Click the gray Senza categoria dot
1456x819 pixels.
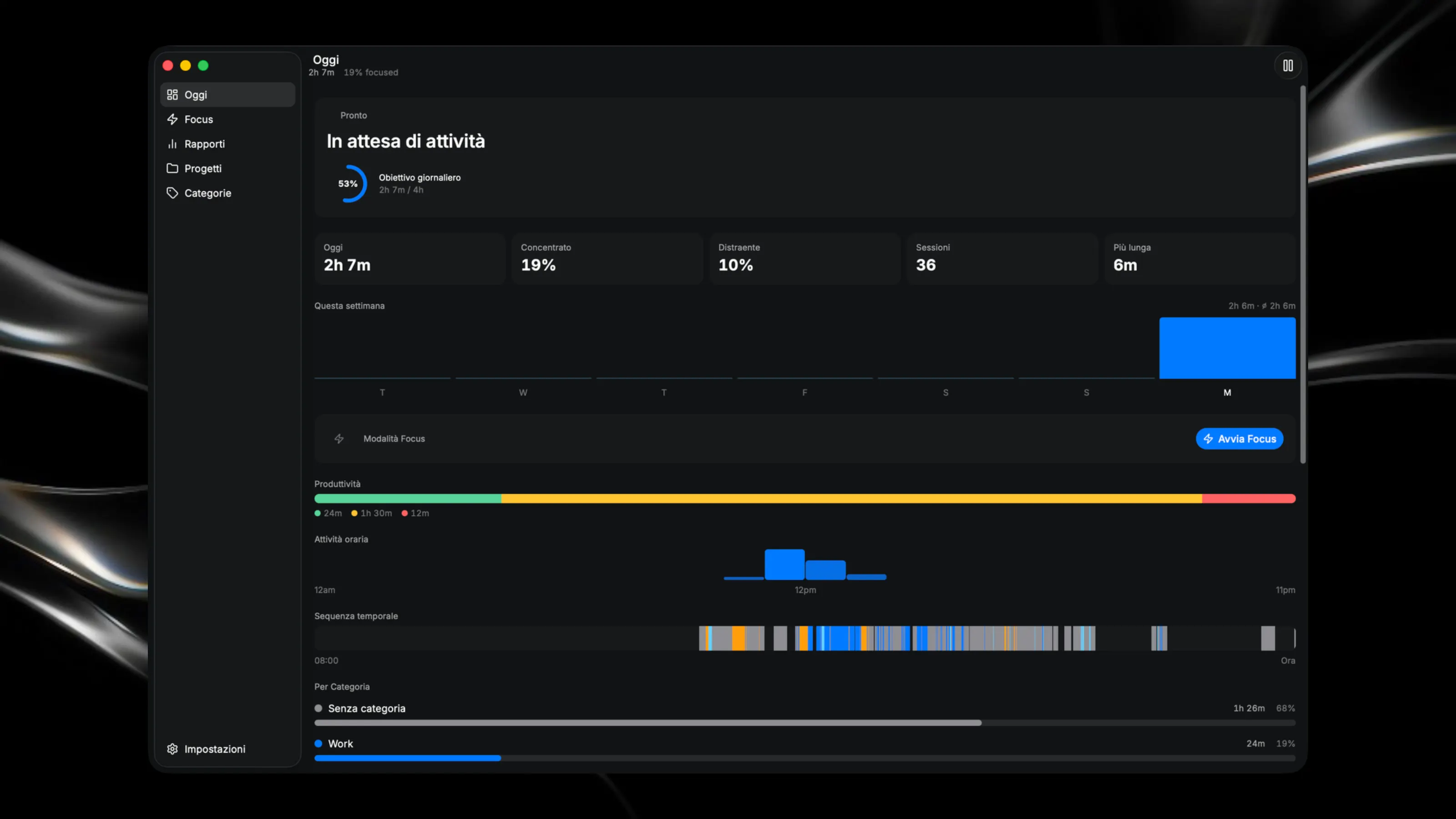point(318,708)
